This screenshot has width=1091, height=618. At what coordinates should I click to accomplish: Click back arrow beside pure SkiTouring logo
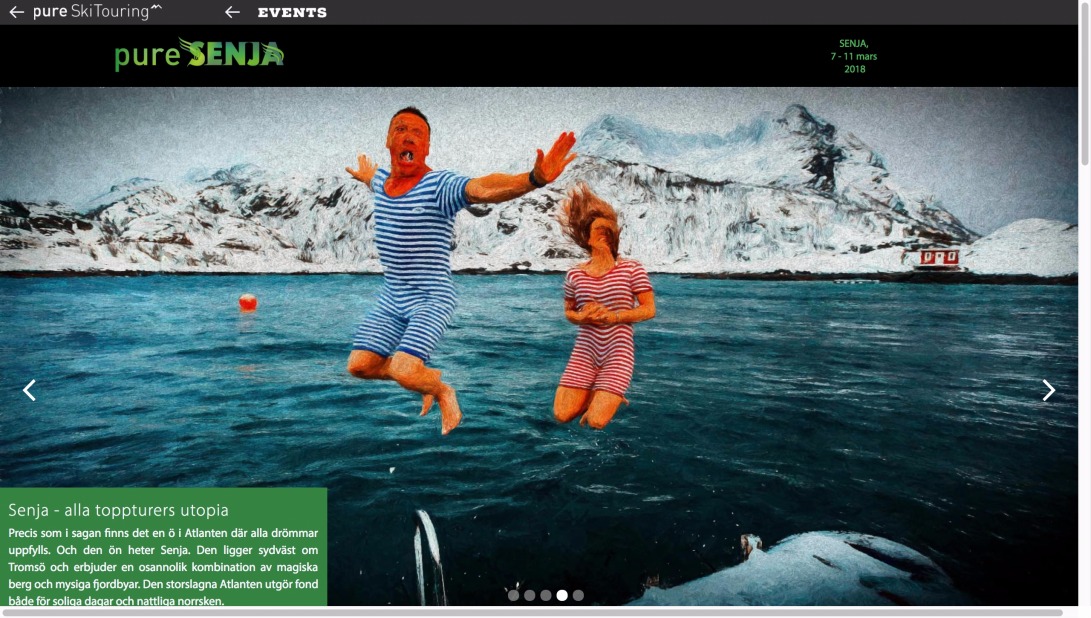(x=16, y=12)
